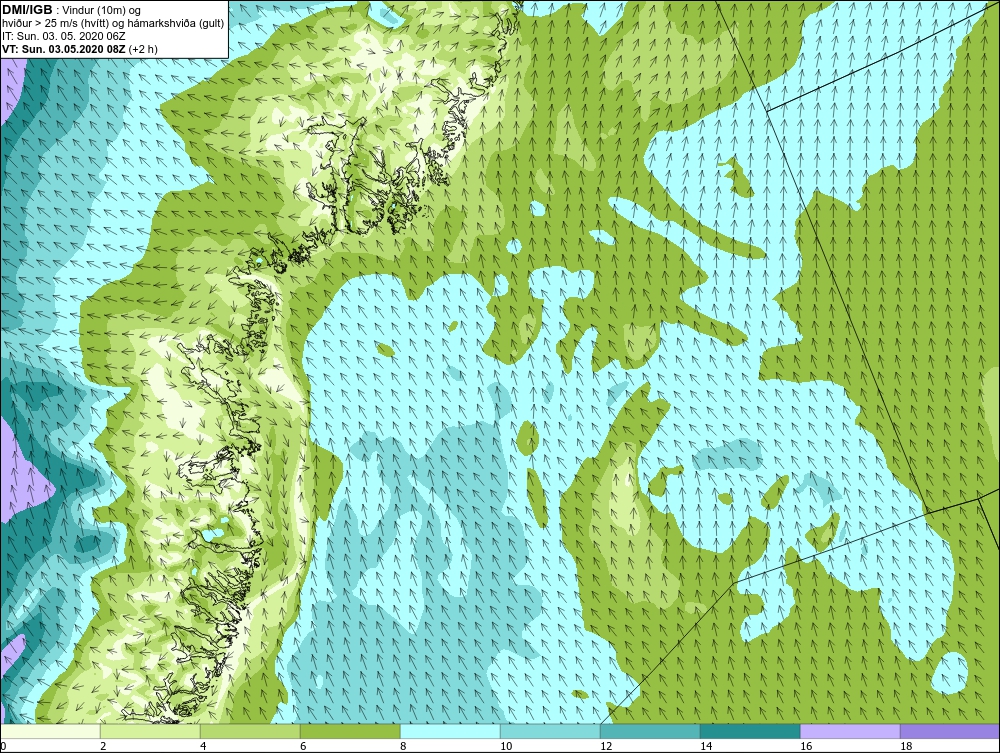1000x753 pixels.
Task: Click the 14–16 m/s dark teal legend swatch
Action: point(750,731)
